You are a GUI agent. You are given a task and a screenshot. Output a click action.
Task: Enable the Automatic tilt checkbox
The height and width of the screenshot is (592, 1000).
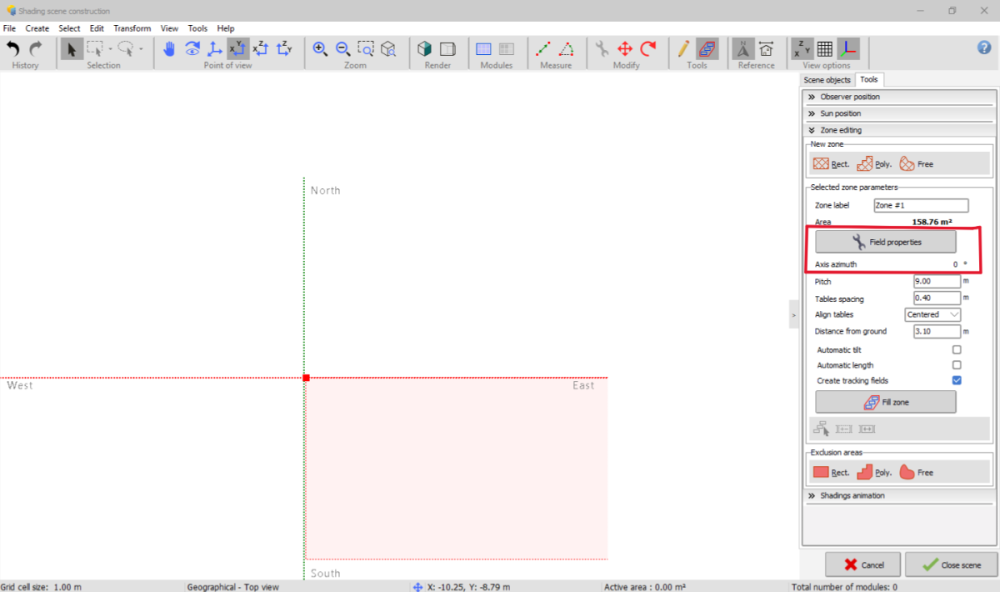tap(957, 350)
